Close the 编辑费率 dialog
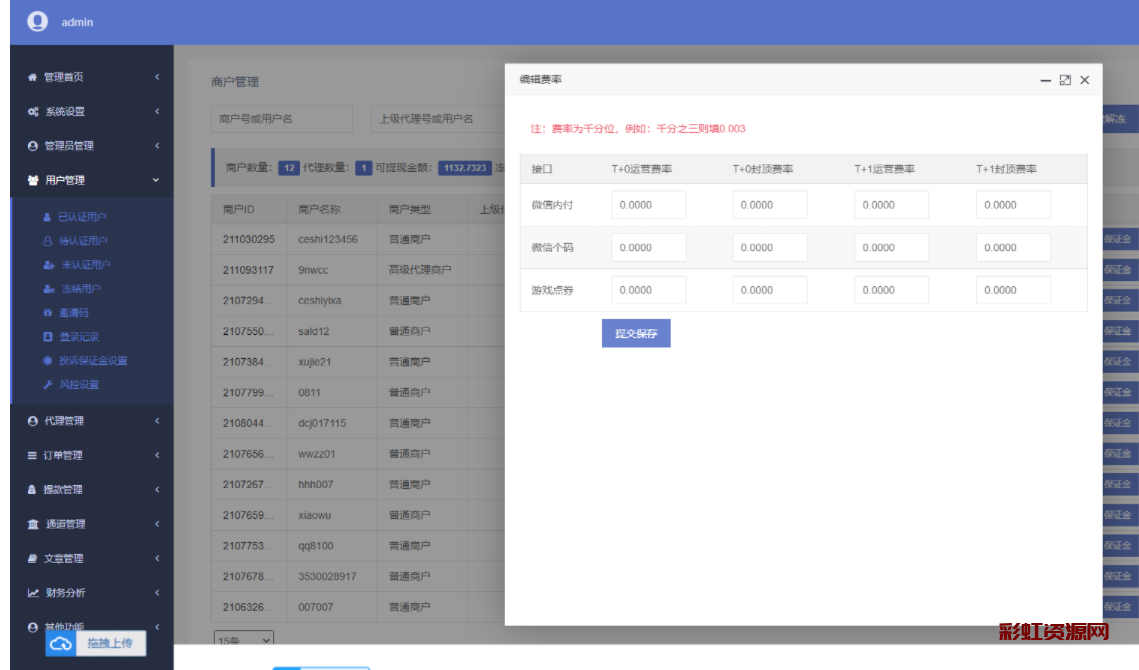The width and height of the screenshot is (1139, 670). 1085,80
